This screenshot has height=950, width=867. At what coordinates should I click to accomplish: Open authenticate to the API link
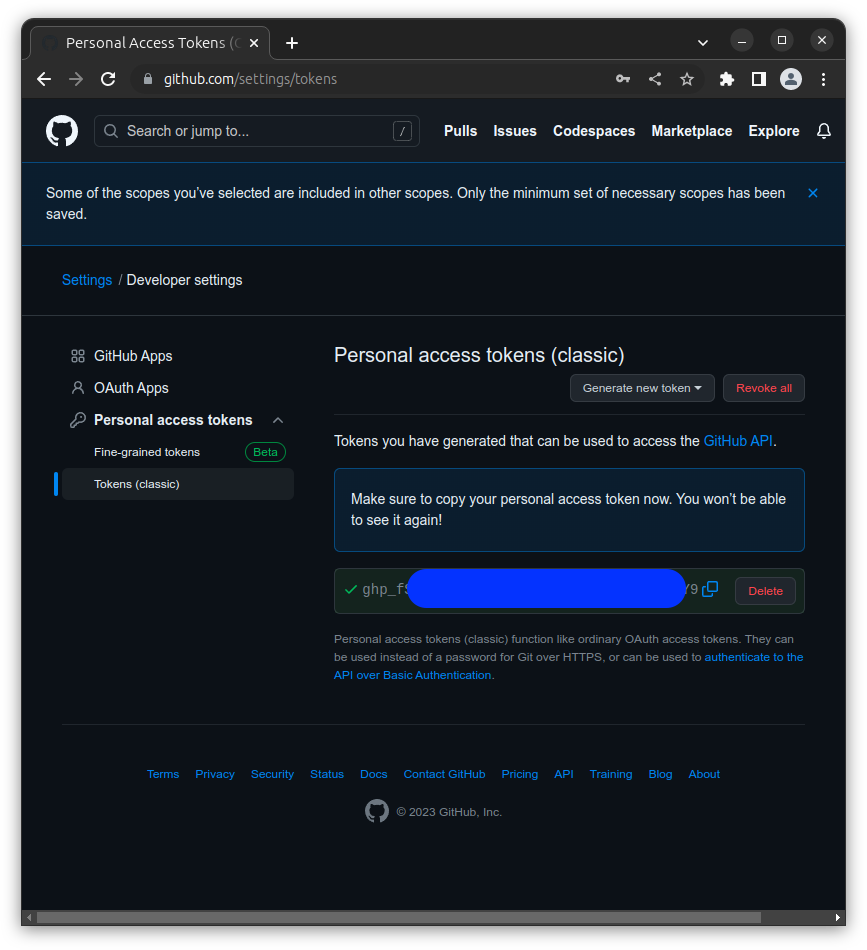[754, 657]
